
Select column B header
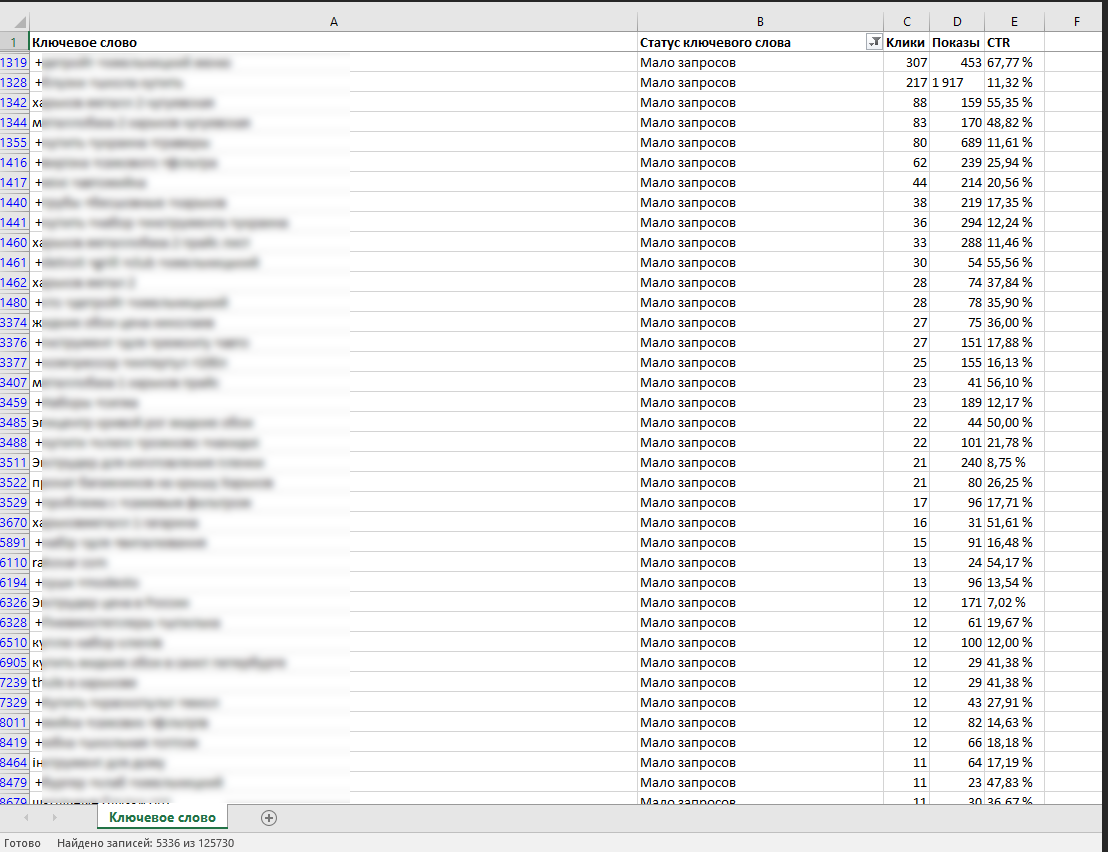(x=760, y=21)
